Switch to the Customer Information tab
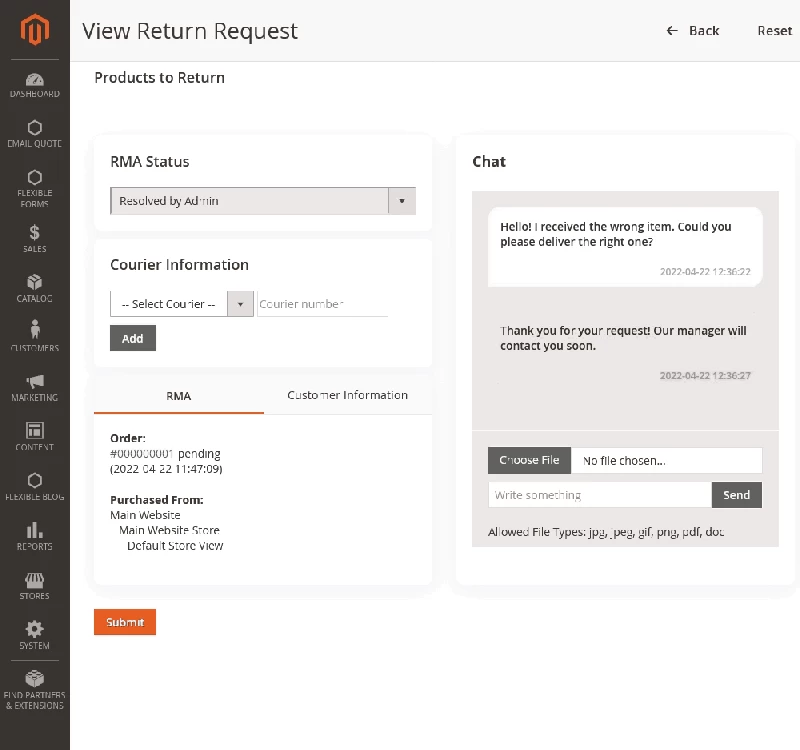Screen dimensions: 800x750 pyautogui.click(x=347, y=395)
